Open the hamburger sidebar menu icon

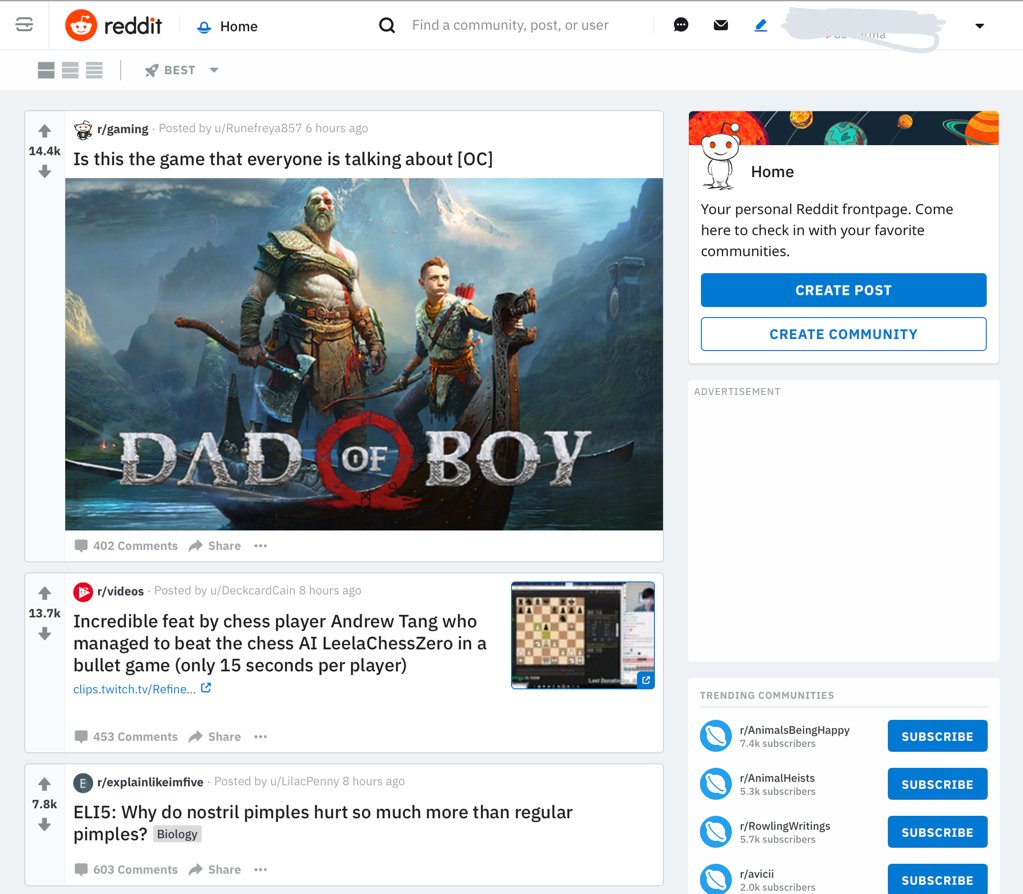coord(24,25)
